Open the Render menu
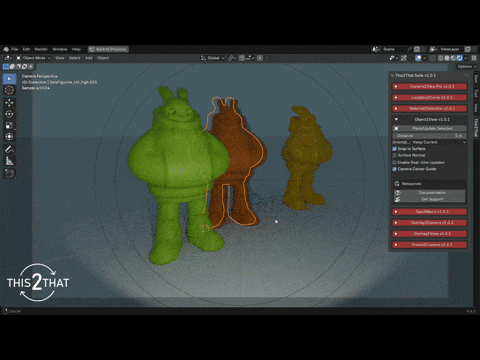The width and height of the screenshot is (480, 360). tap(41, 49)
